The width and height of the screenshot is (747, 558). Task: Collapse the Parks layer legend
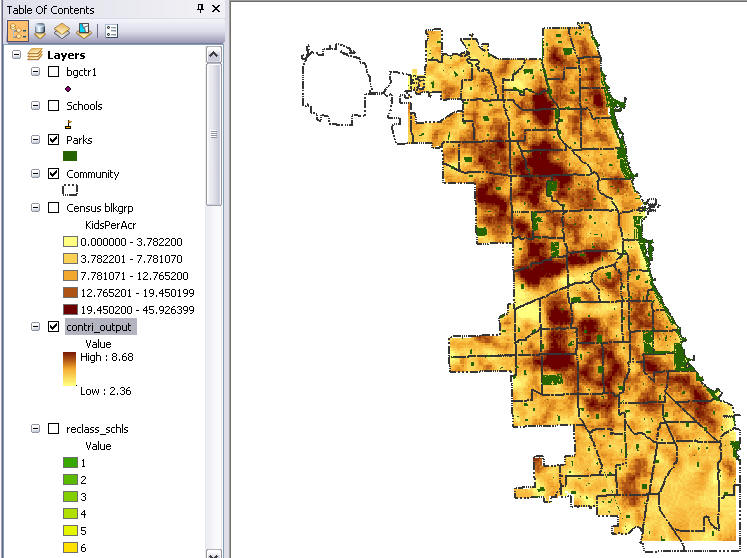coord(35,140)
